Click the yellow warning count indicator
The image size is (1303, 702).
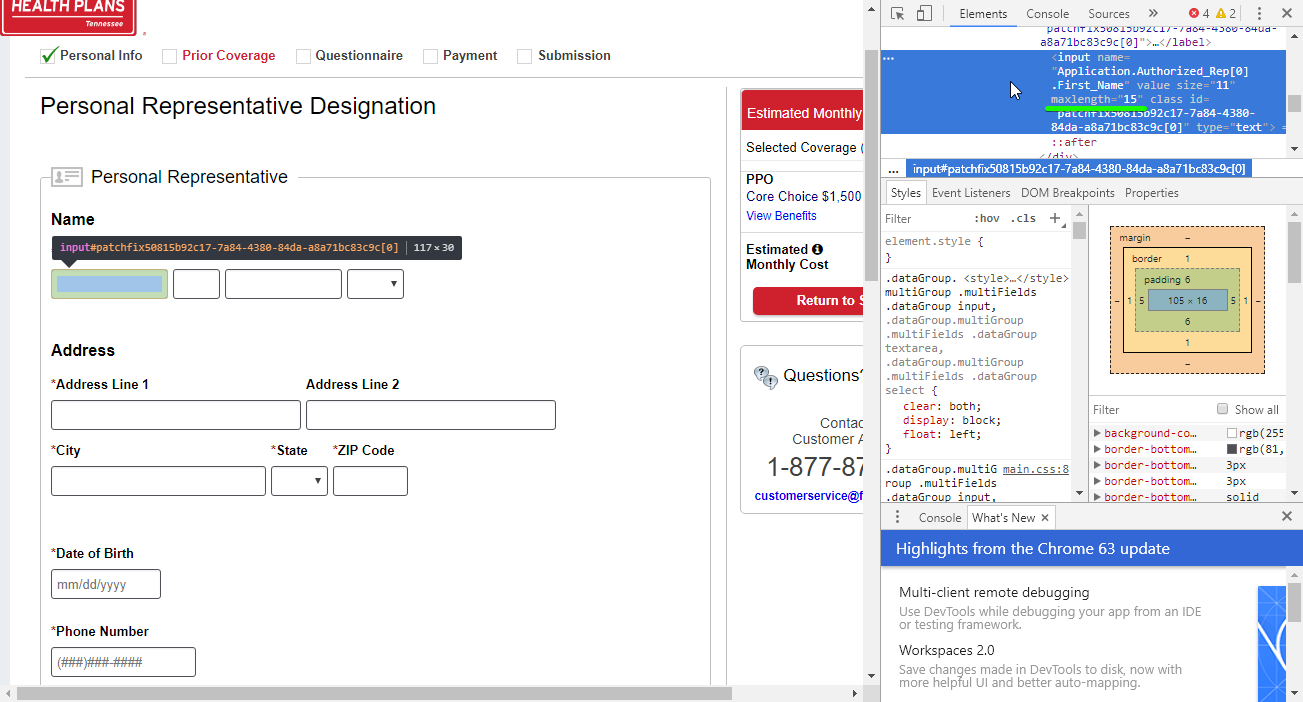point(1226,14)
